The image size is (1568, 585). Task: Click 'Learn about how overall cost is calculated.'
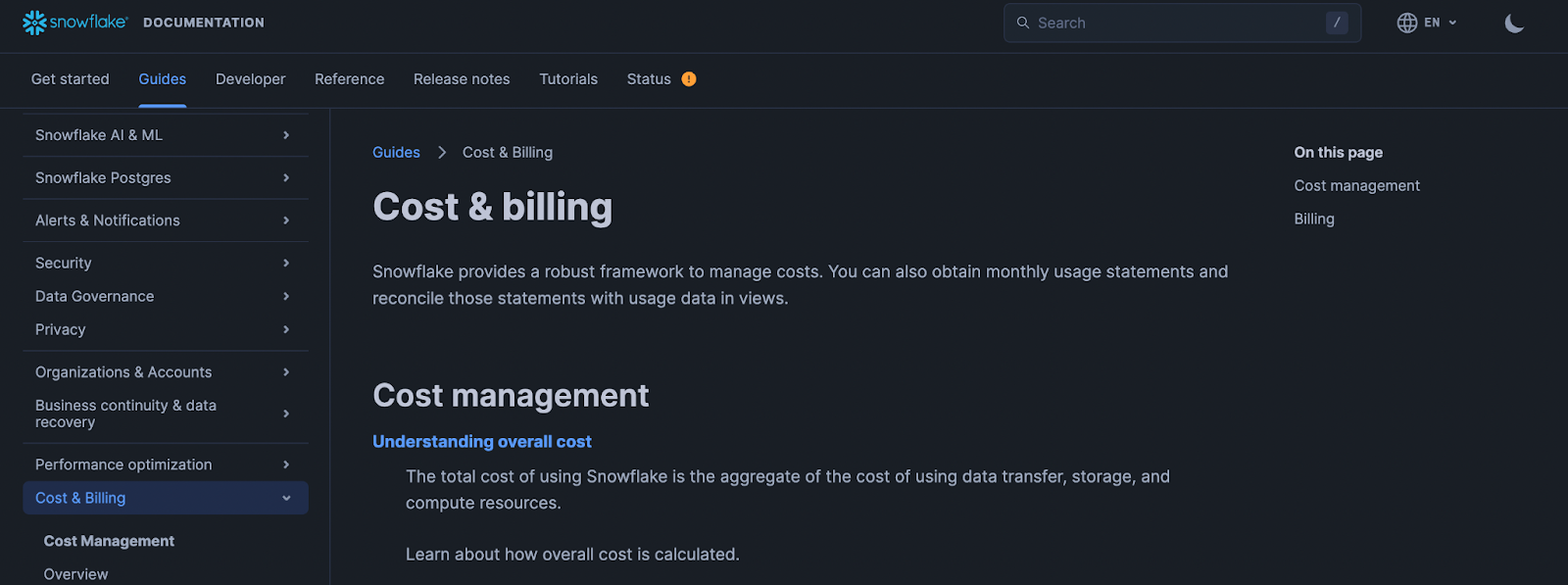coord(572,555)
